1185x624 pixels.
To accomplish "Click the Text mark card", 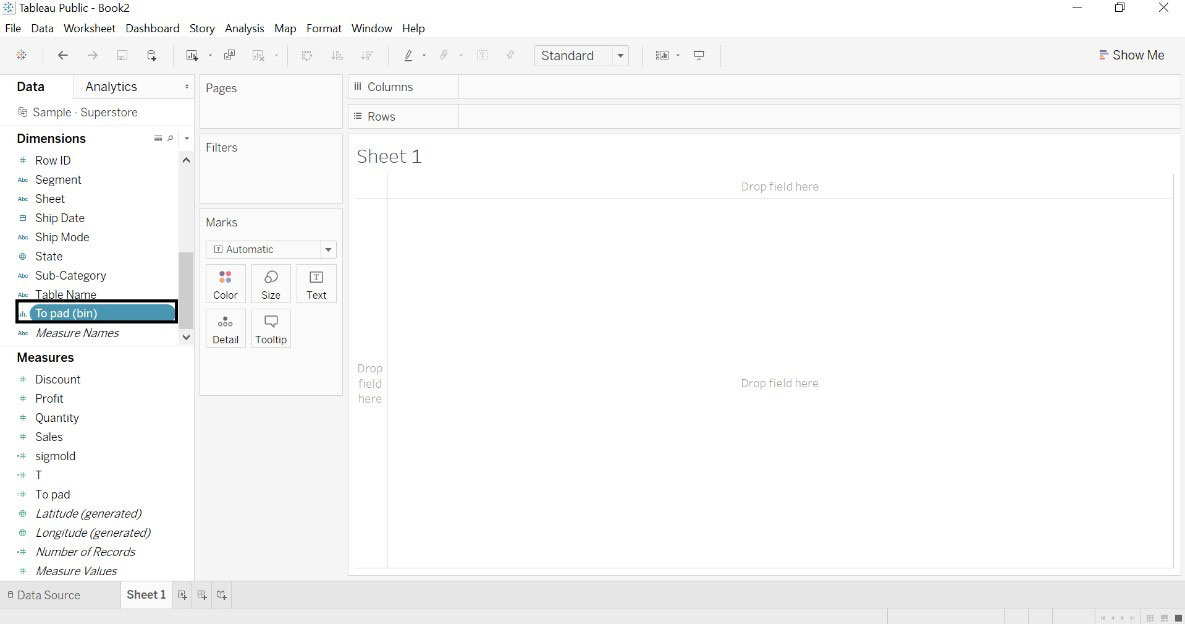I will (x=316, y=284).
